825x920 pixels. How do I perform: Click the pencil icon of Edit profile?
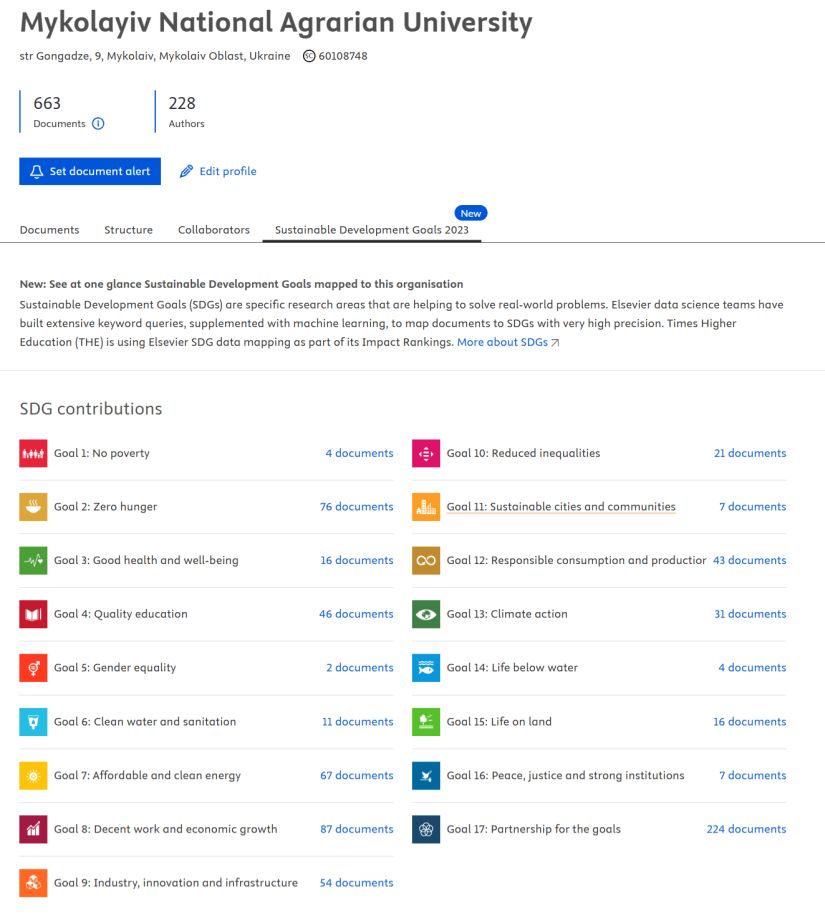tap(186, 171)
